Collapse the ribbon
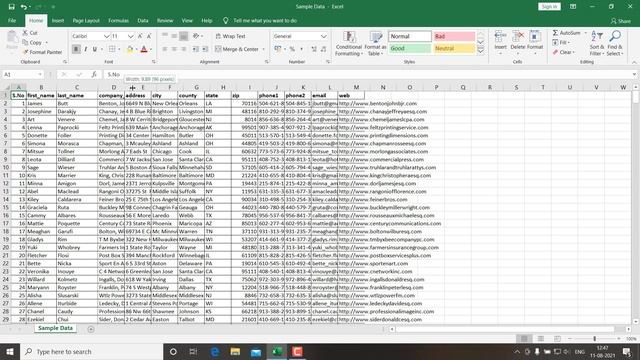 634,62
